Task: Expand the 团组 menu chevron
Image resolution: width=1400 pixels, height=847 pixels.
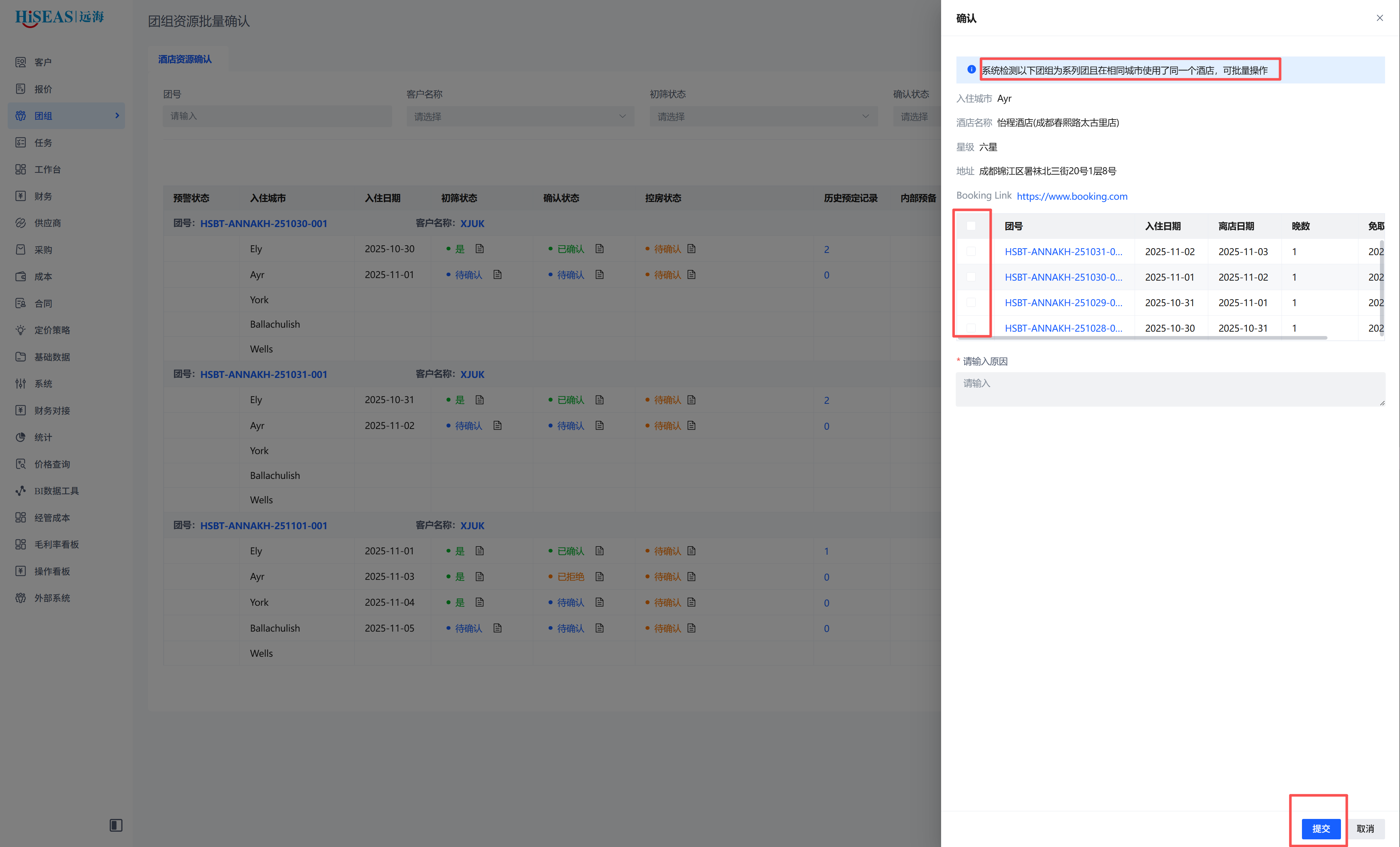Action: point(117,115)
